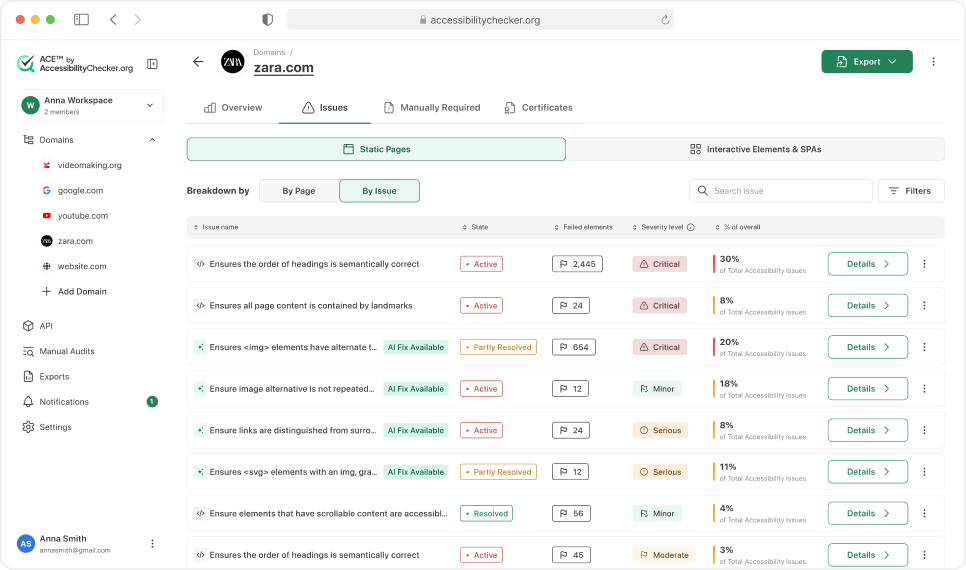The width and height of the screenshot is (966, 570).
Task: Select zara.com domain in the sidebar
Action: pos(68,241)
